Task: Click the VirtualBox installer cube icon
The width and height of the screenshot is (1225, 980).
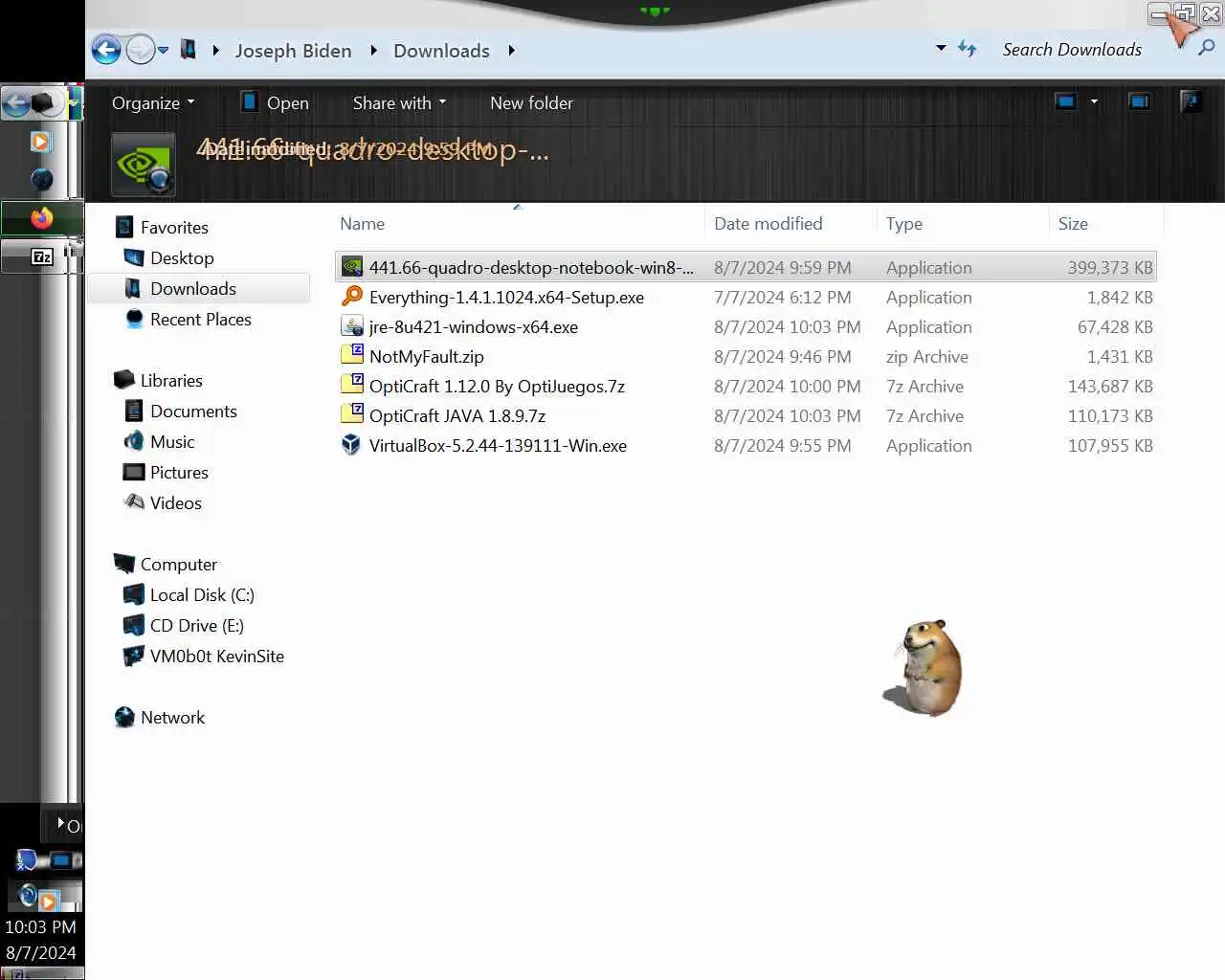Action: pyautogui.click(x=352, y=445)
